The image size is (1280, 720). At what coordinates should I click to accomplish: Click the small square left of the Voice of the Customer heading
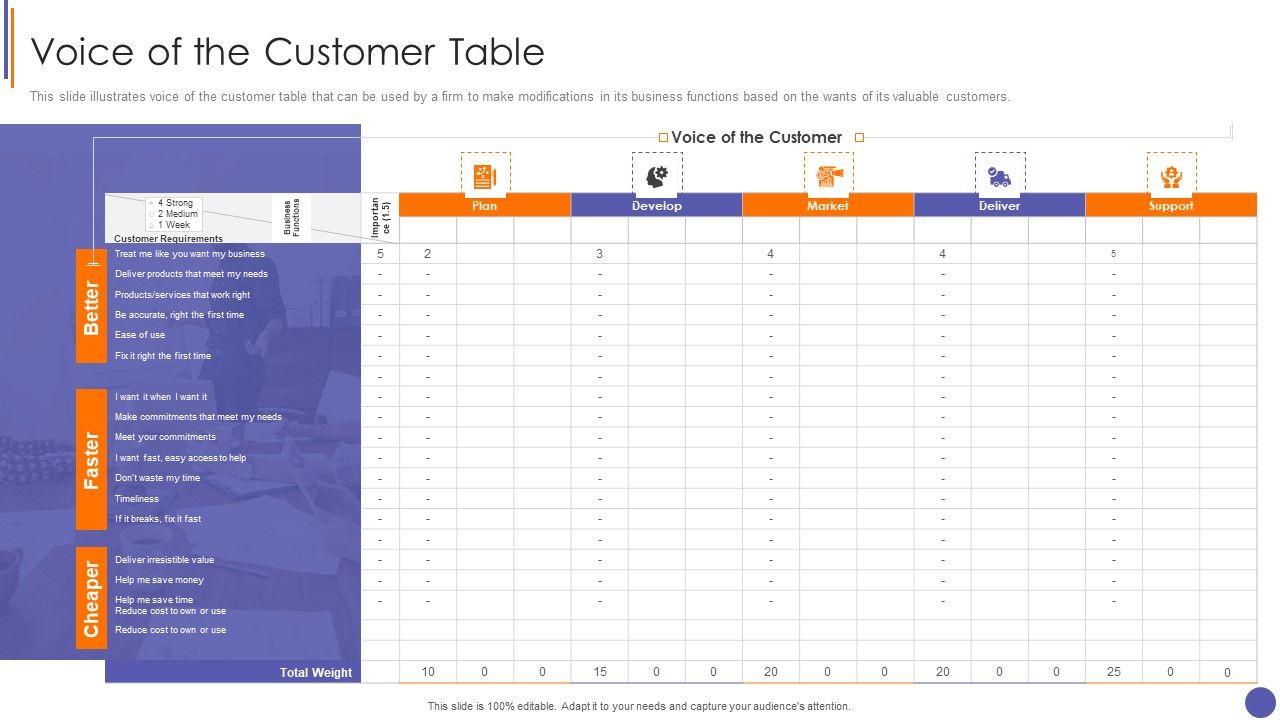click(662, 137)
